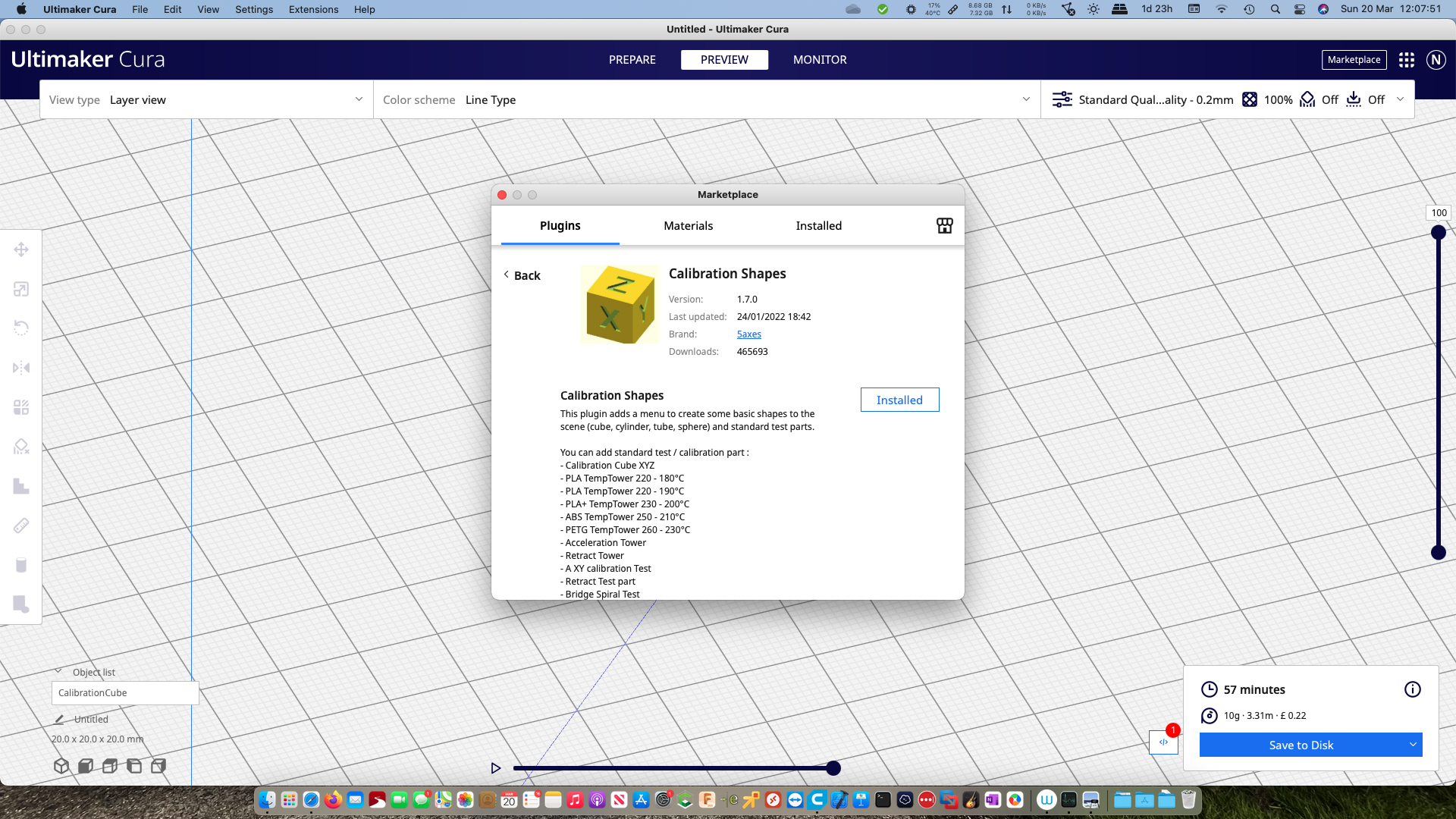The height and width of the screenshot is (819, 1456).
Task: Open the Extensions menu
Action: click(312, 9)
